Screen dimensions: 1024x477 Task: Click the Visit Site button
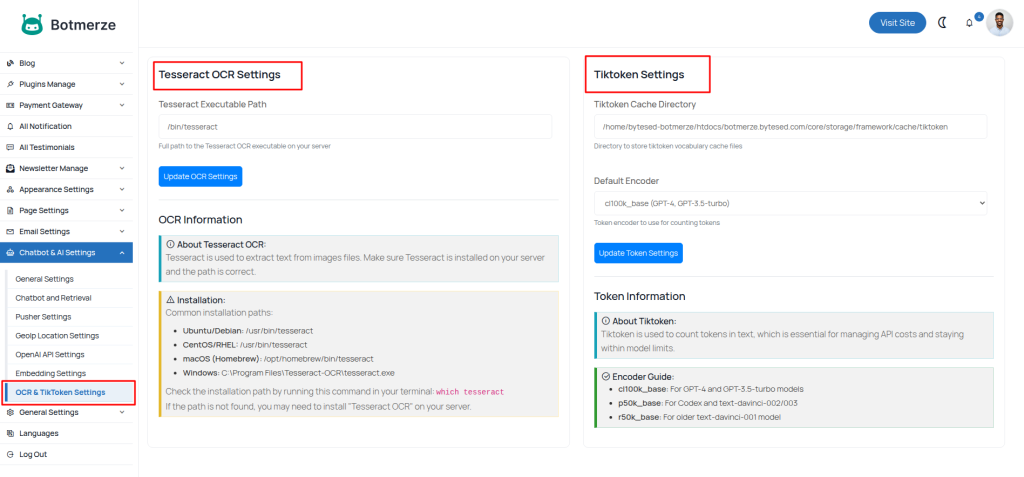897,23
